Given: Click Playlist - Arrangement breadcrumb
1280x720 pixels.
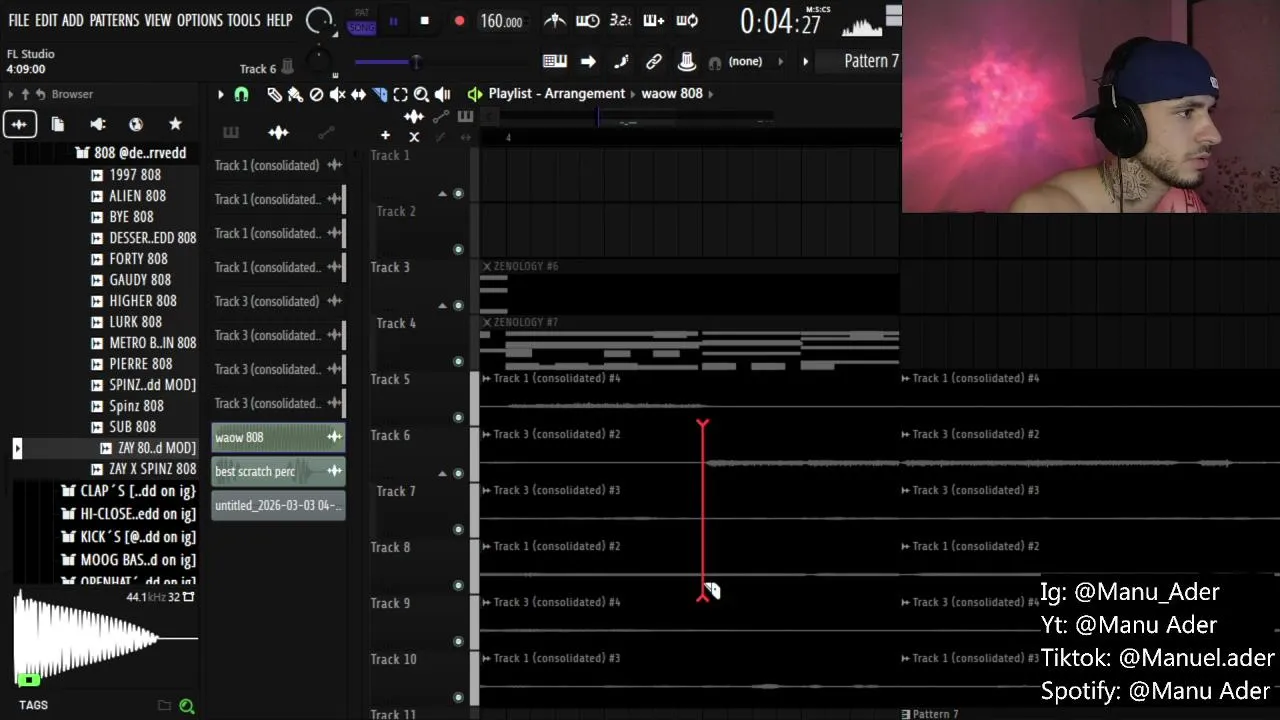Looking at the screenshot, I should pos(556,93).
